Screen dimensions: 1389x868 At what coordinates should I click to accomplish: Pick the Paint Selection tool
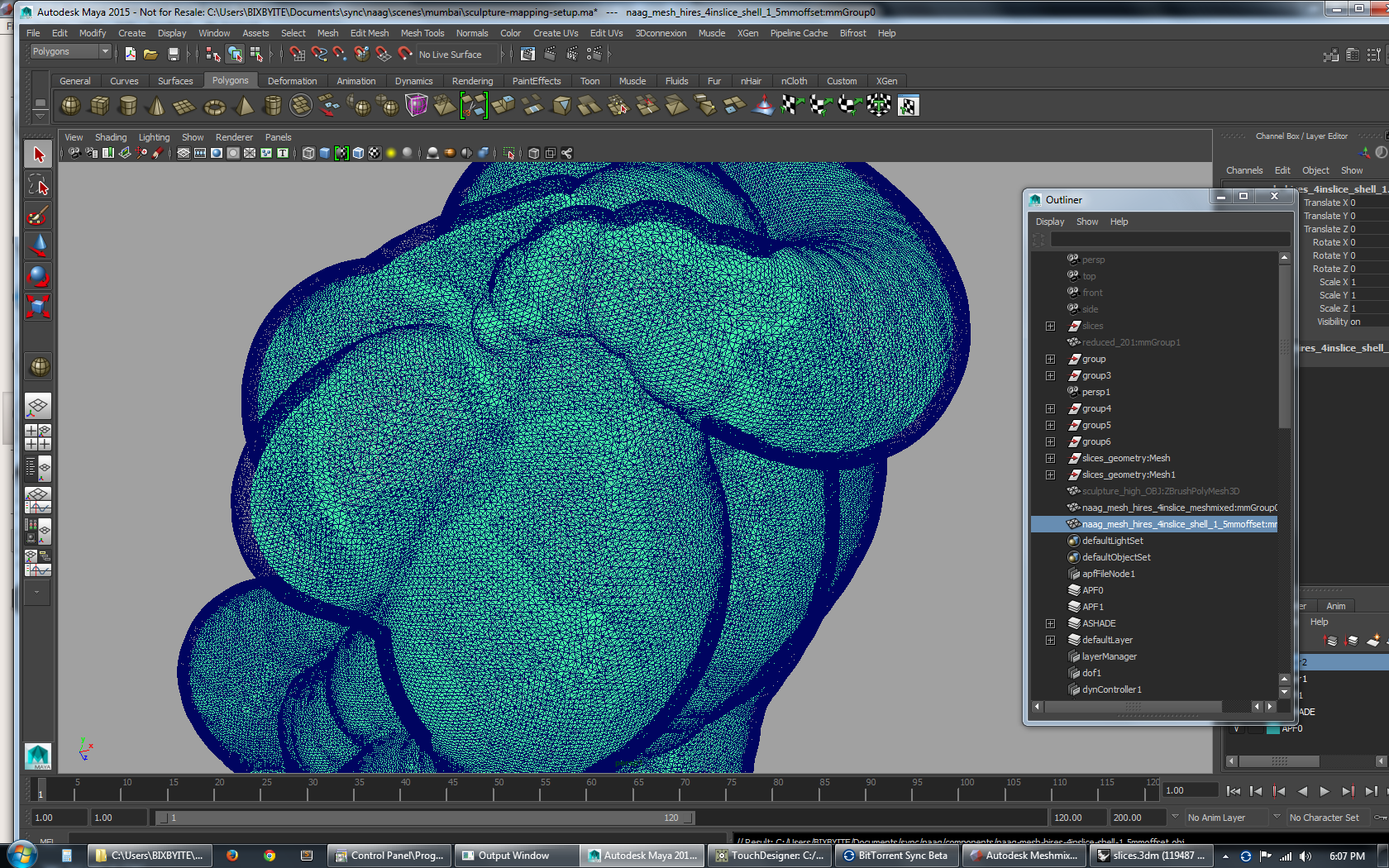(38, 216)
